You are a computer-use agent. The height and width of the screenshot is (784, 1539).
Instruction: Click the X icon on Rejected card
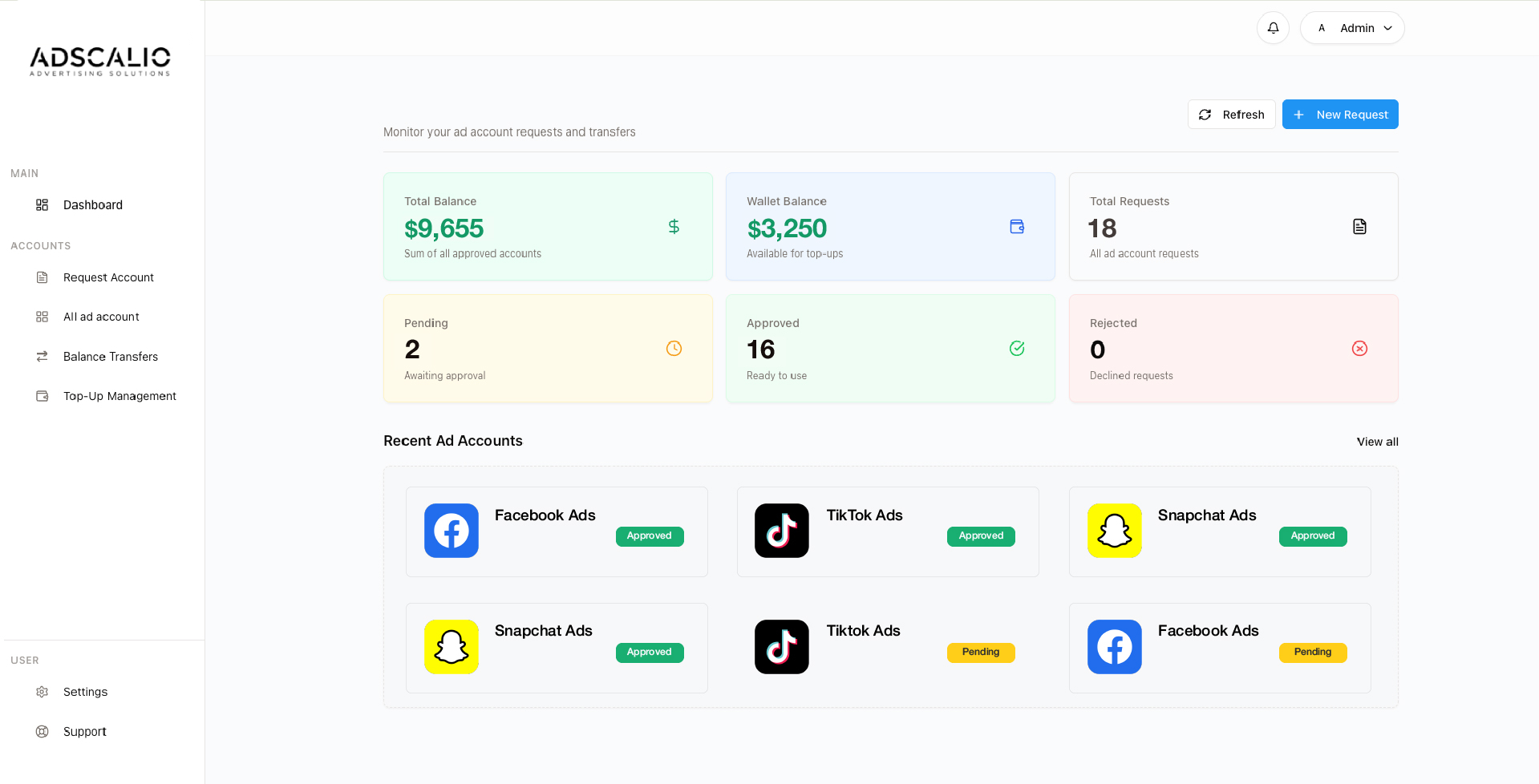coord(1359,349)
